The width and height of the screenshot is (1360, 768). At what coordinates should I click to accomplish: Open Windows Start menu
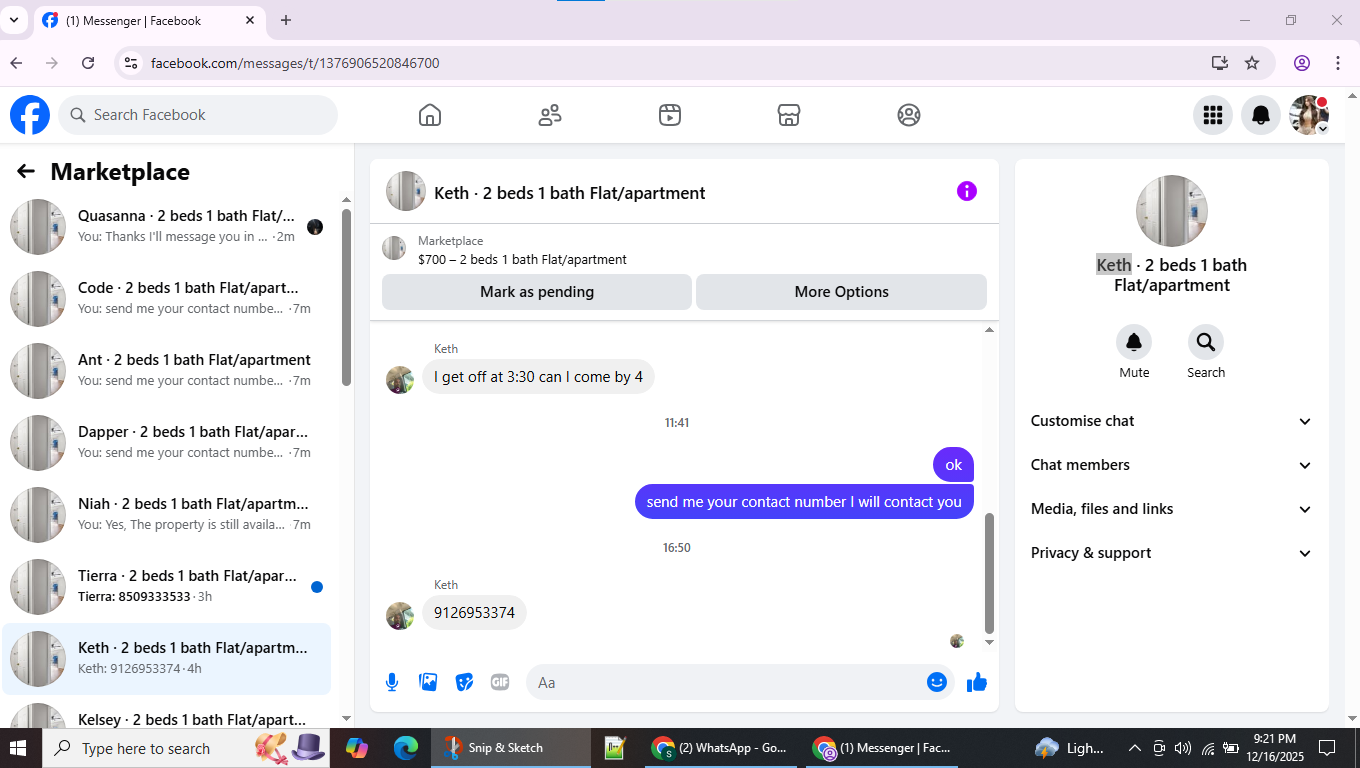pyautogui.click(x=20, y=748)
